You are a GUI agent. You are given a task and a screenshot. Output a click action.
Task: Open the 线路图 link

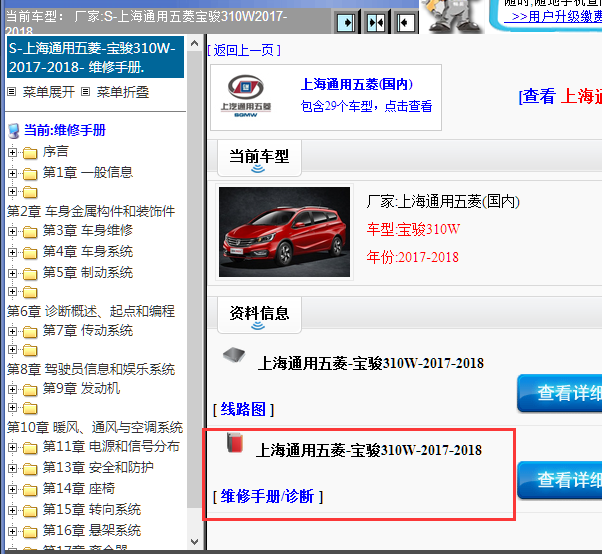pyautogui.click(x=243, y=409)
